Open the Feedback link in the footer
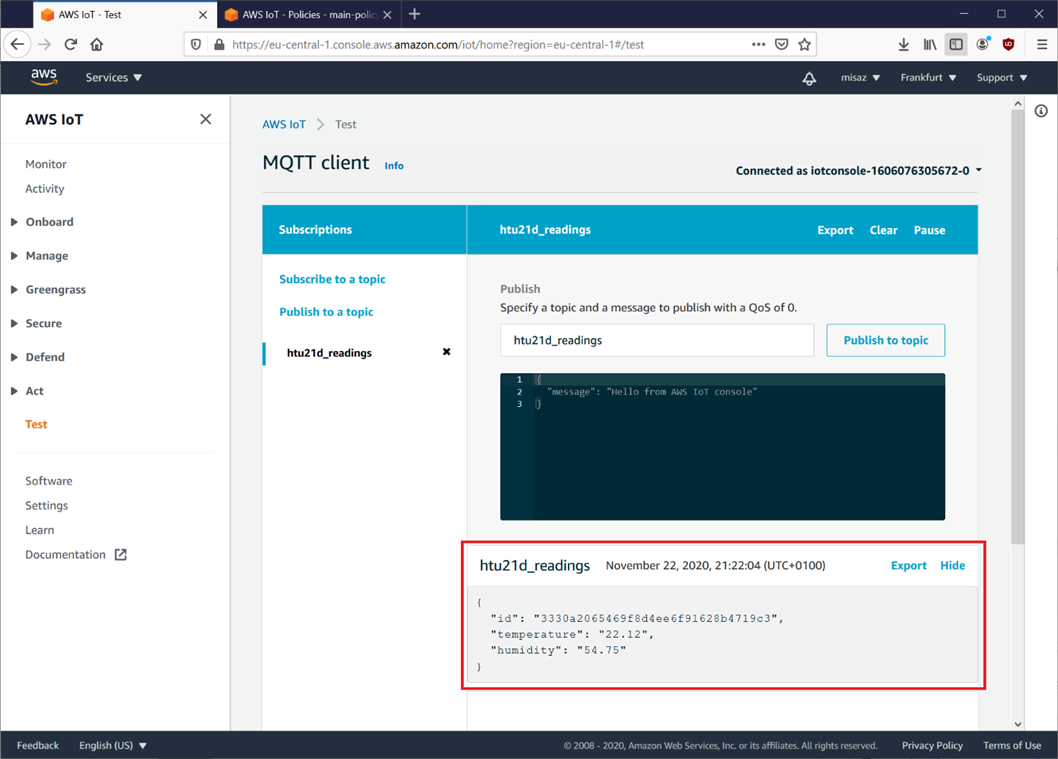Viewport: 1058px width, 759px height. [x=38, y=746]
